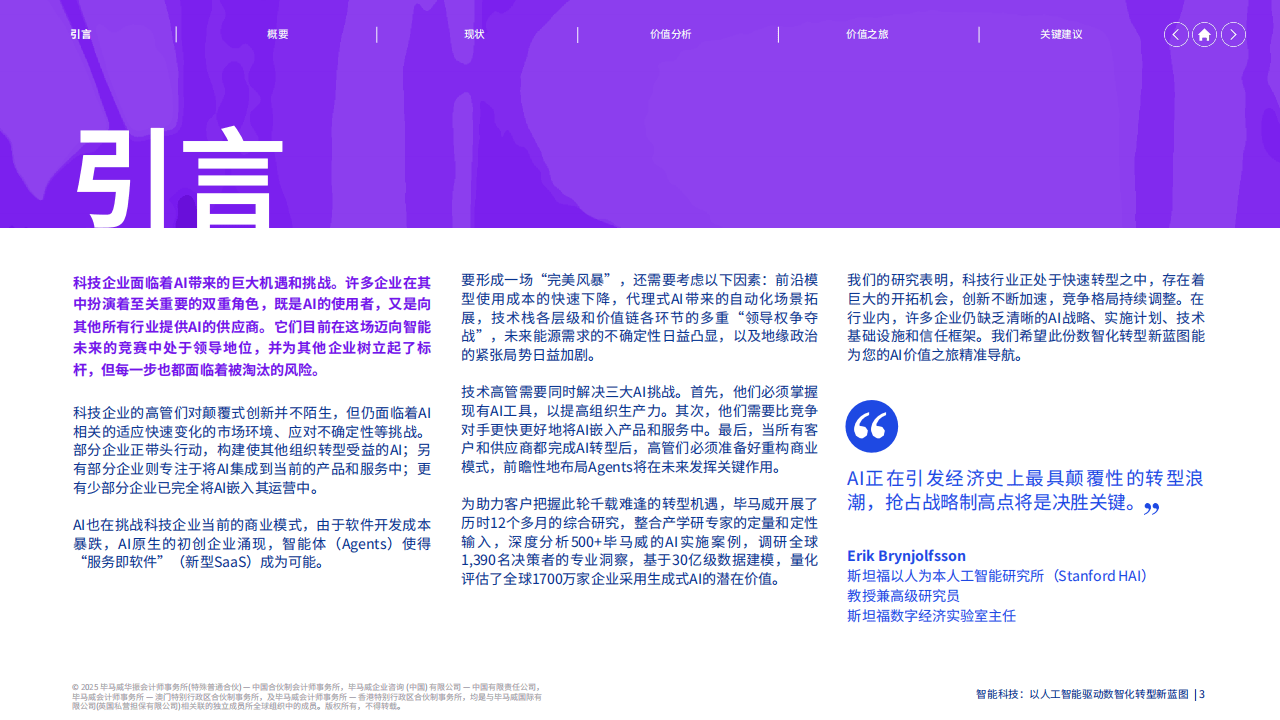Viewport: 1280px width, 720px height.
Task: Click the copyright notice in the footer
Action: 306,696
